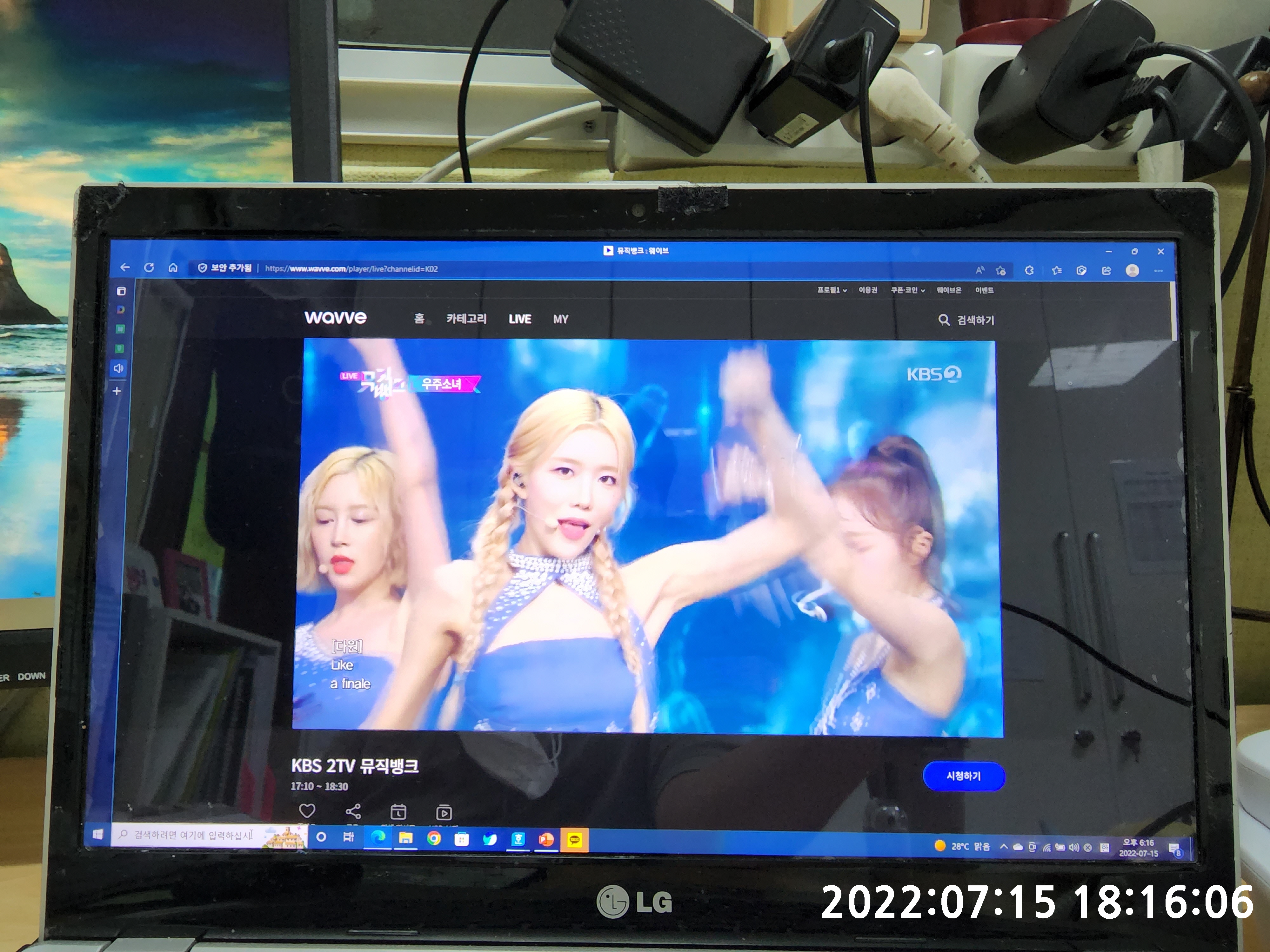Open Google Chrome from the taskbar
1270x952 pixels.
pos(434,839)
